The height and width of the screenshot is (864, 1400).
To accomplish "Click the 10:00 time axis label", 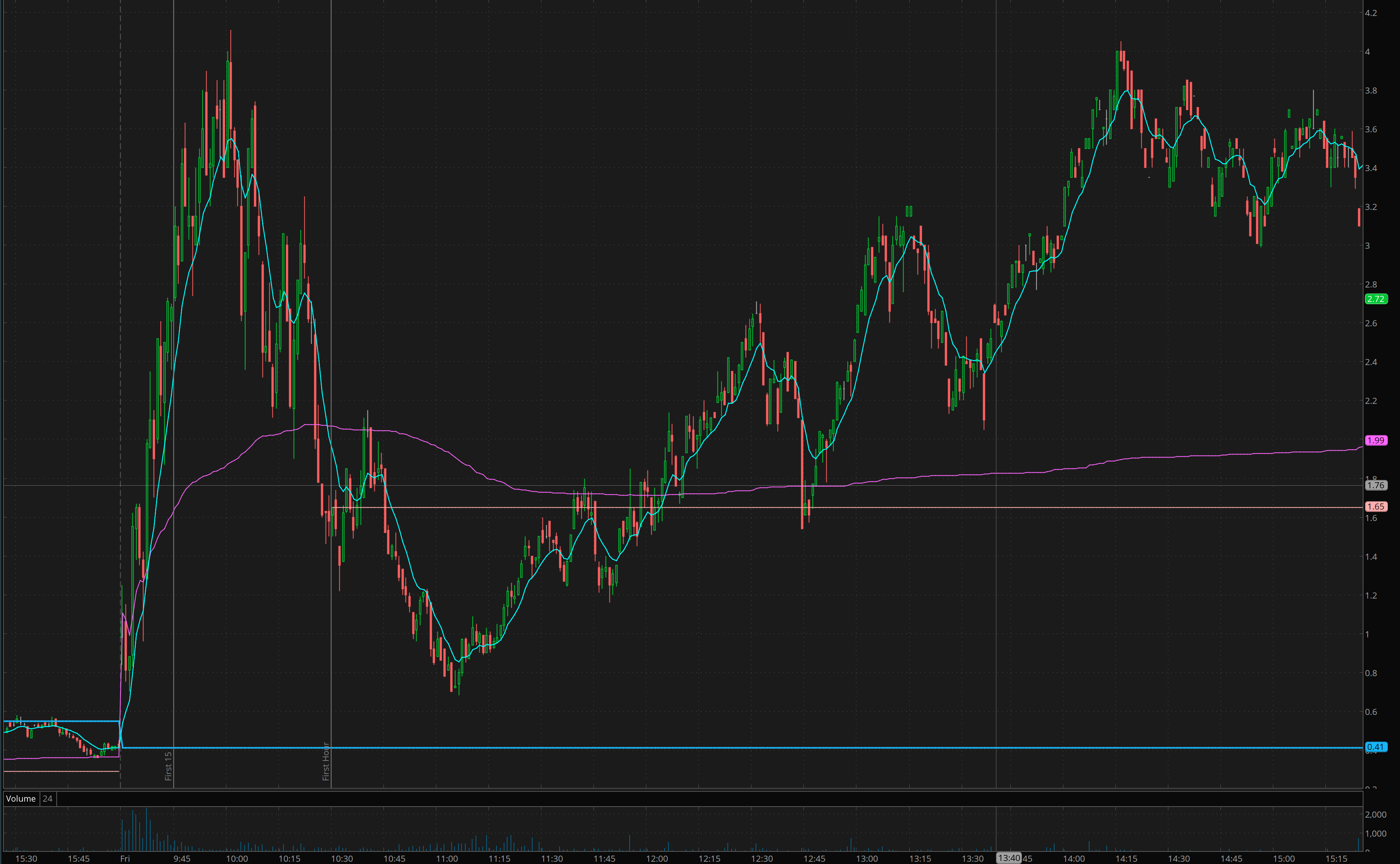I will 237,858.
